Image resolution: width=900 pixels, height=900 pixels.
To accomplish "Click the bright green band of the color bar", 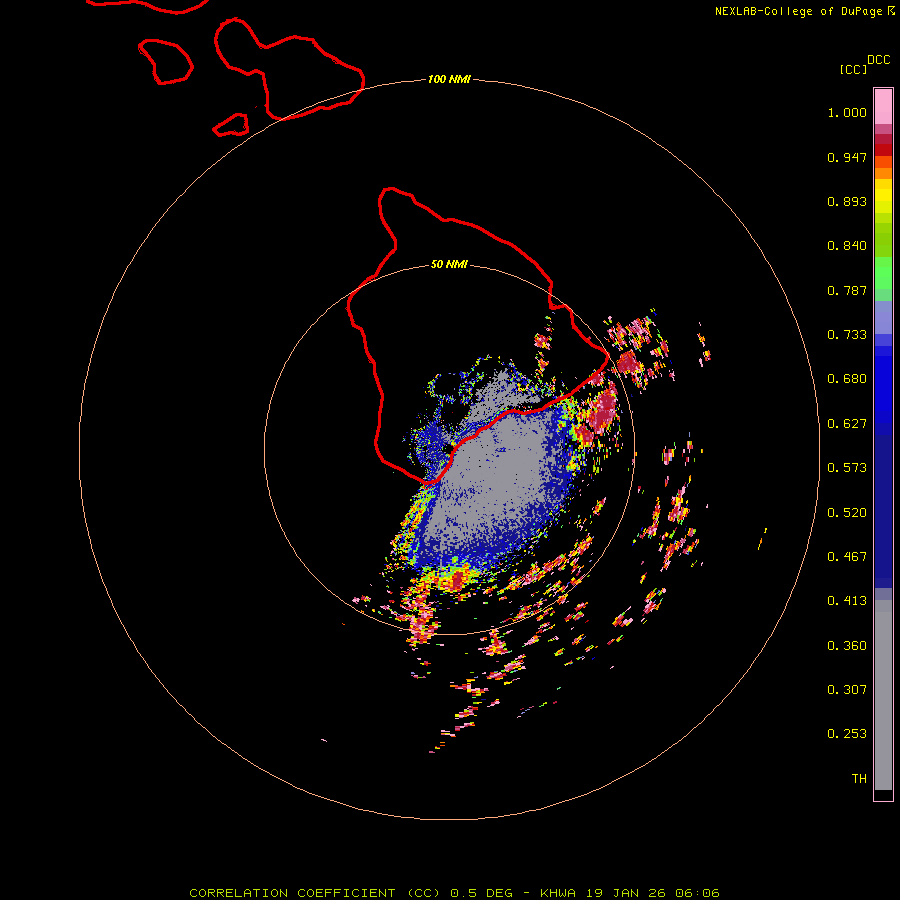I will [x=883, y=272].
